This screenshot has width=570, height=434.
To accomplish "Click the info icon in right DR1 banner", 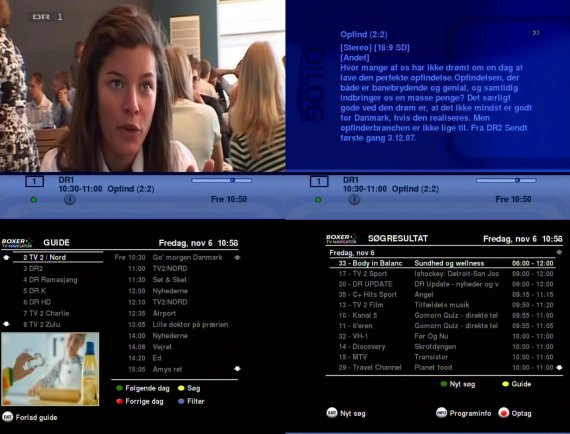I will [354, 199].
